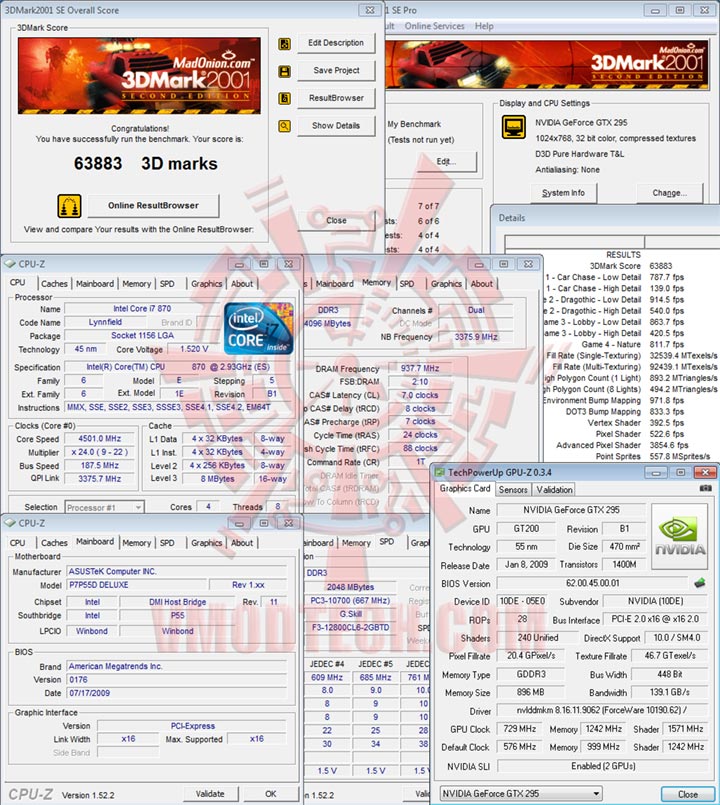Click the BIOS date 07/17/2009

click(176, 693)
